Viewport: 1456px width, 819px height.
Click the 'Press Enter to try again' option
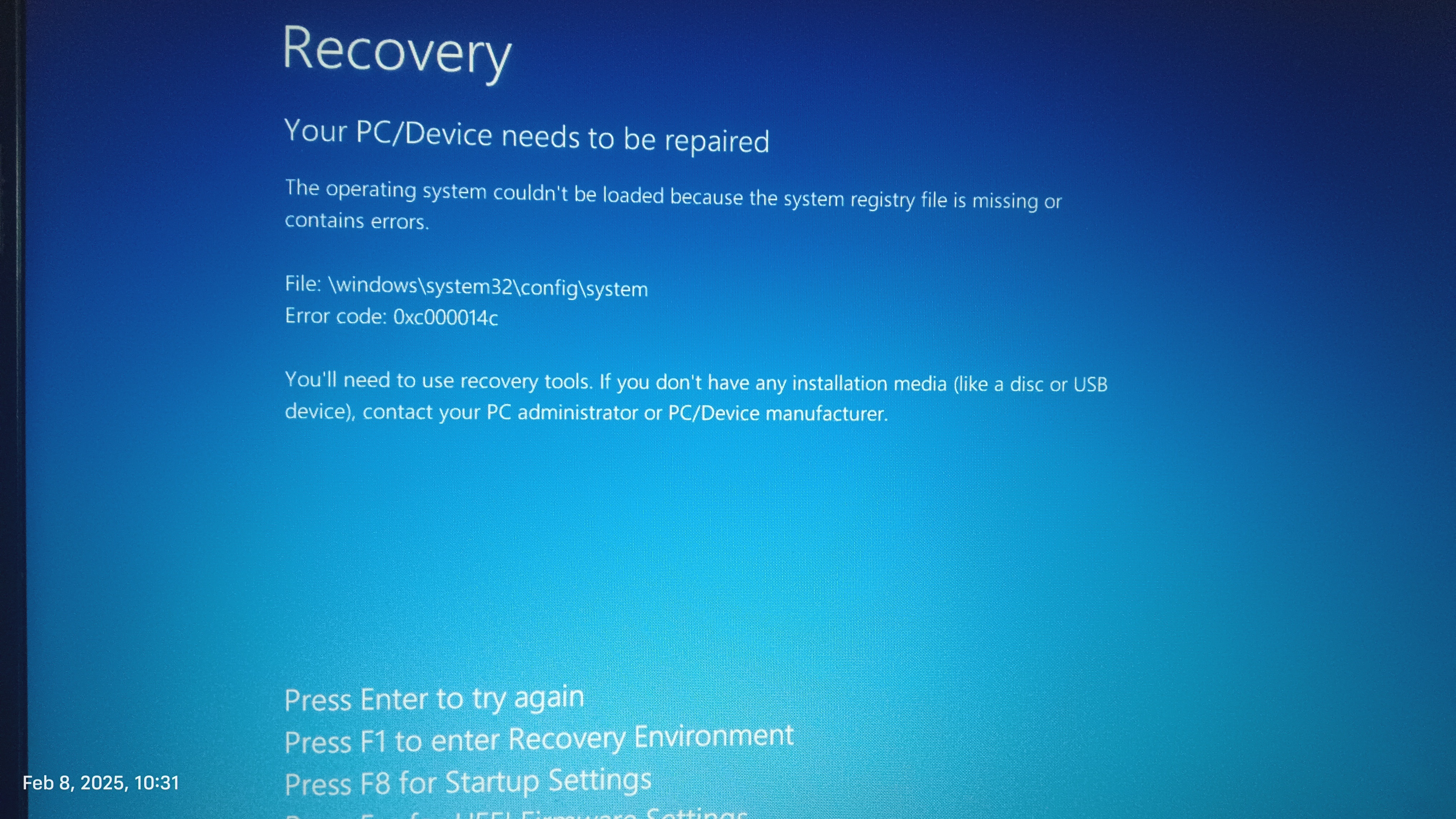[x=434, y=699]
